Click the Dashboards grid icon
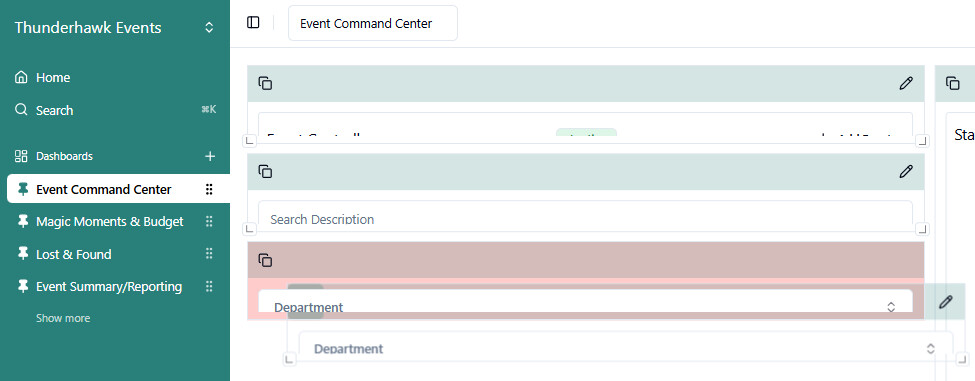Image resolution: width=975 pixels, height=381 pixels. [21, 156]
